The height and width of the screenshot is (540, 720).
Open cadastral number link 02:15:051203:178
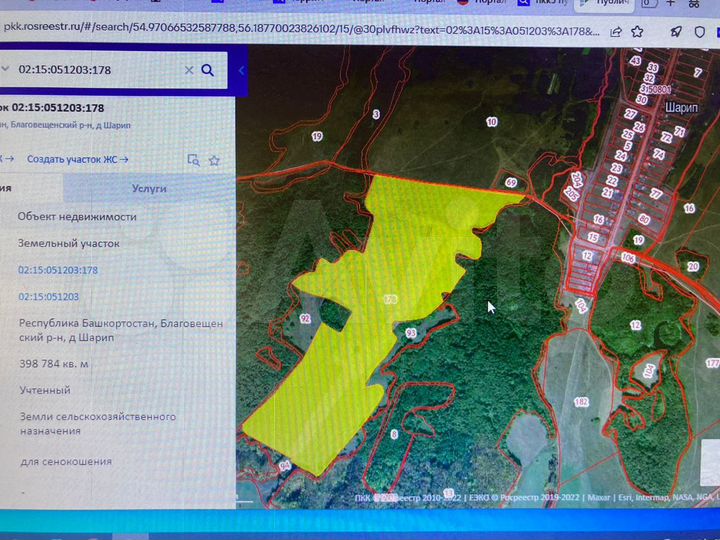click(58, 270)
